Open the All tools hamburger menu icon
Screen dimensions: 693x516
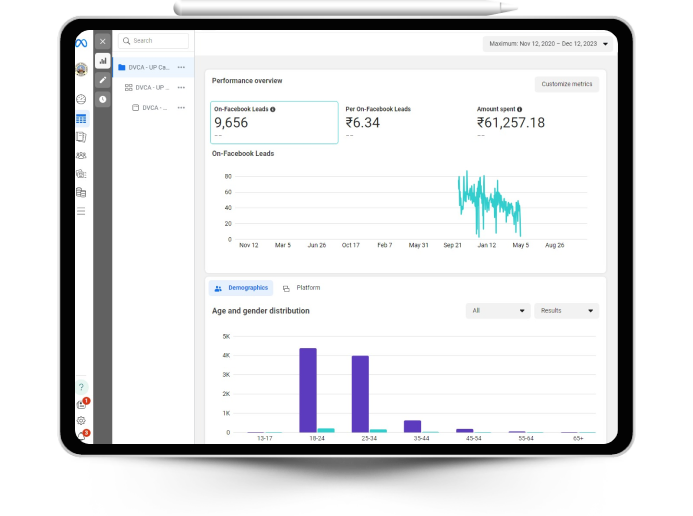(x=81, y=210)
